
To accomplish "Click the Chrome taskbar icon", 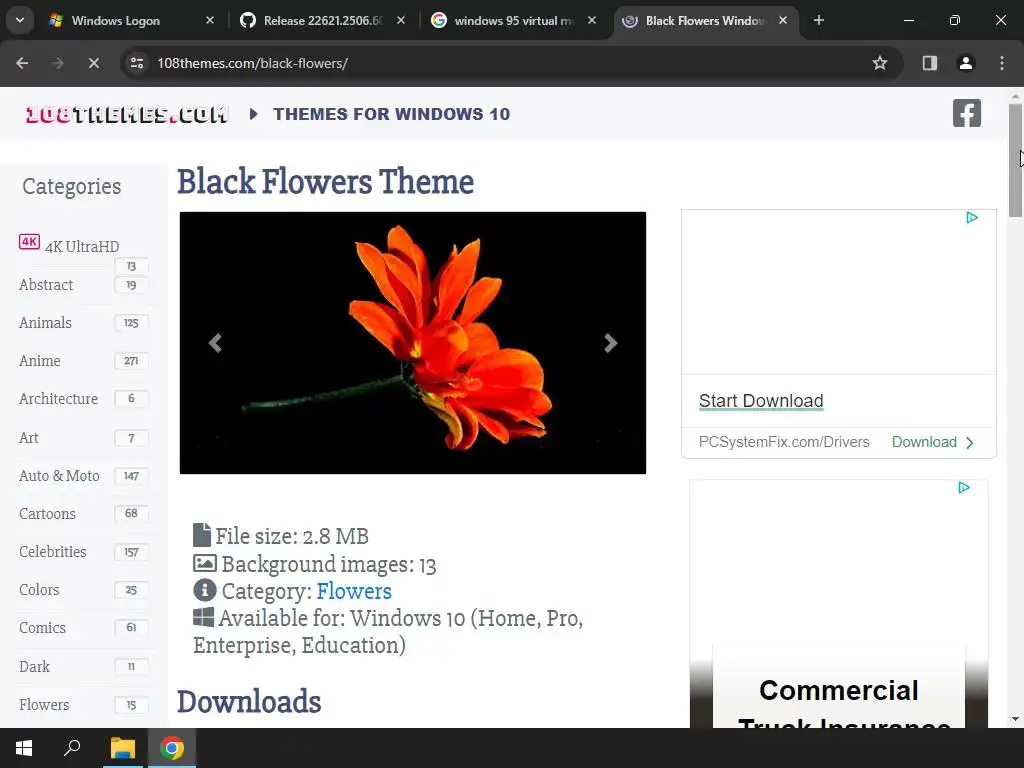I will [x=172, y=748].
